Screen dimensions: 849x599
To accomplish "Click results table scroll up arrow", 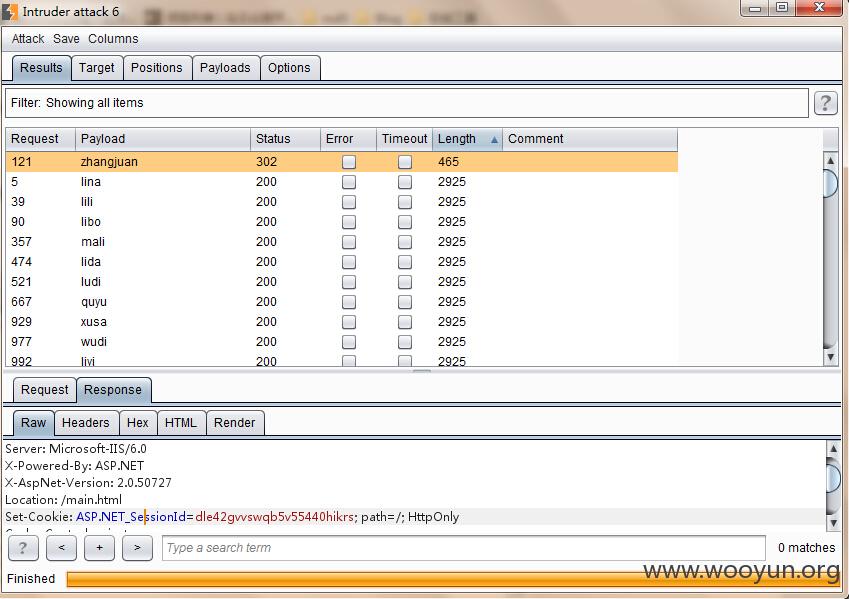I will [830, 160].
